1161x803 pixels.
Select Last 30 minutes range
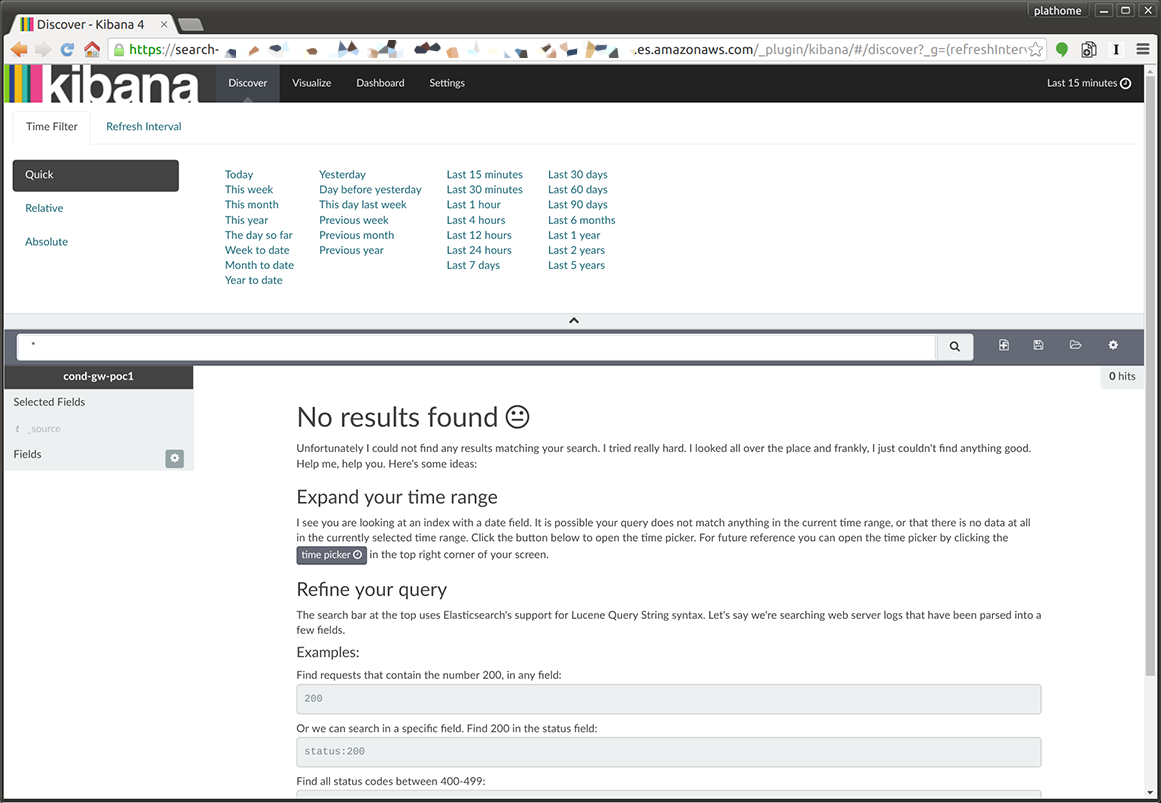tap(484, 190)
